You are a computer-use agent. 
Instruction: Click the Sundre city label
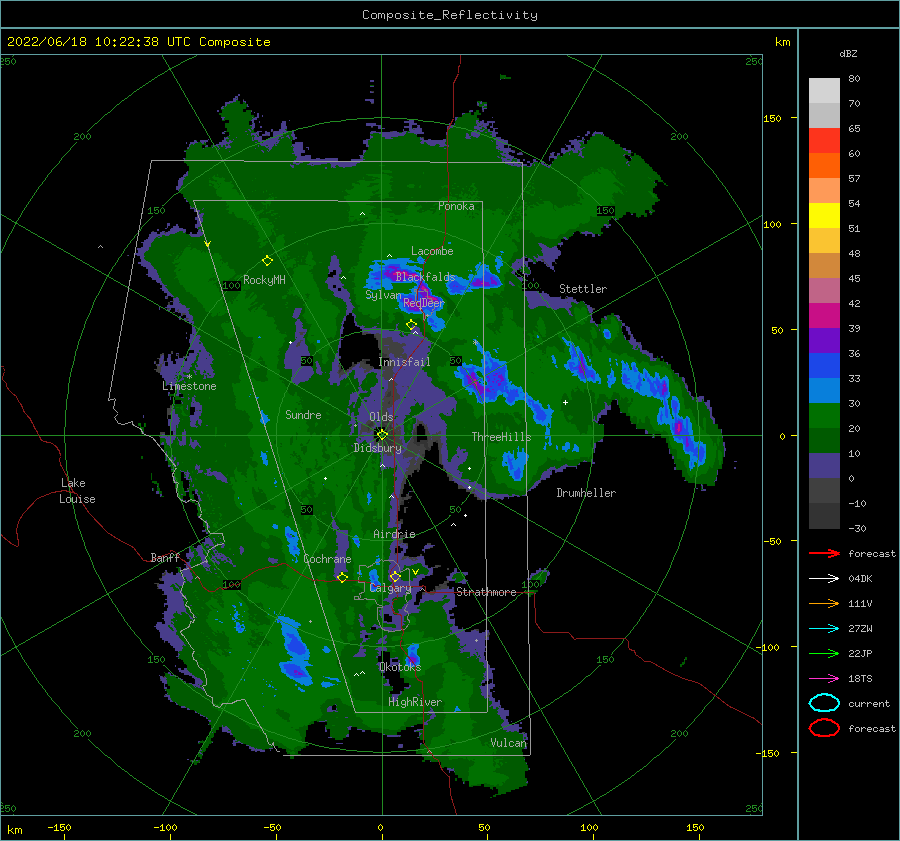pyautogui.click(x=303, y=414)
